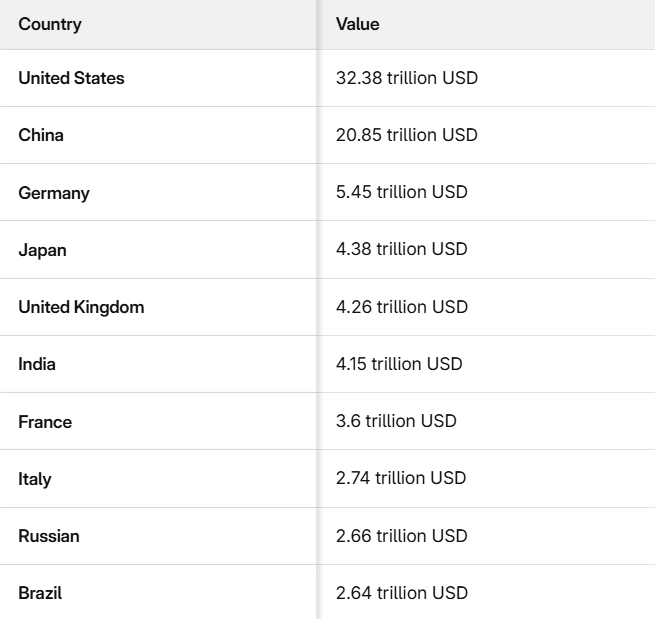This screenshot has height=619, width=655.
Task: Click the Brazil row label
Action: [x=40, y=593]
